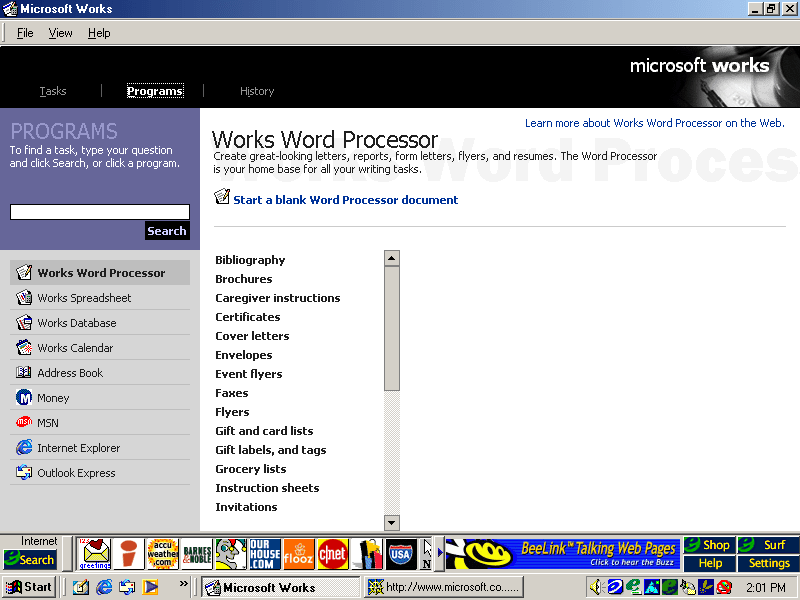This screenshot has height=600, width=800.
Task: Open Internet Explorer from the programs list
Action: tap(78, 448)
